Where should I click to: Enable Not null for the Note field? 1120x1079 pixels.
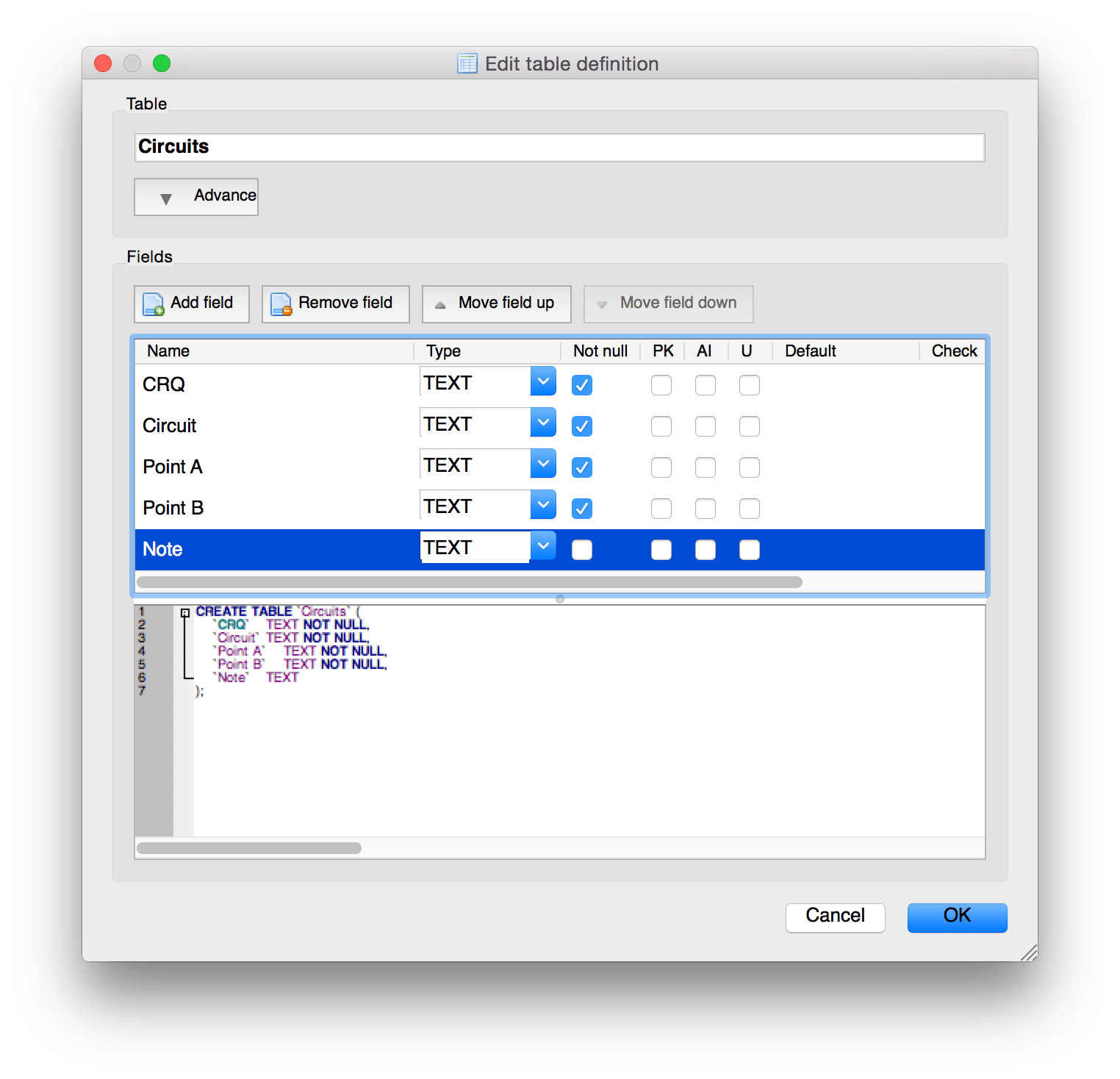click(x=581, y=549)
